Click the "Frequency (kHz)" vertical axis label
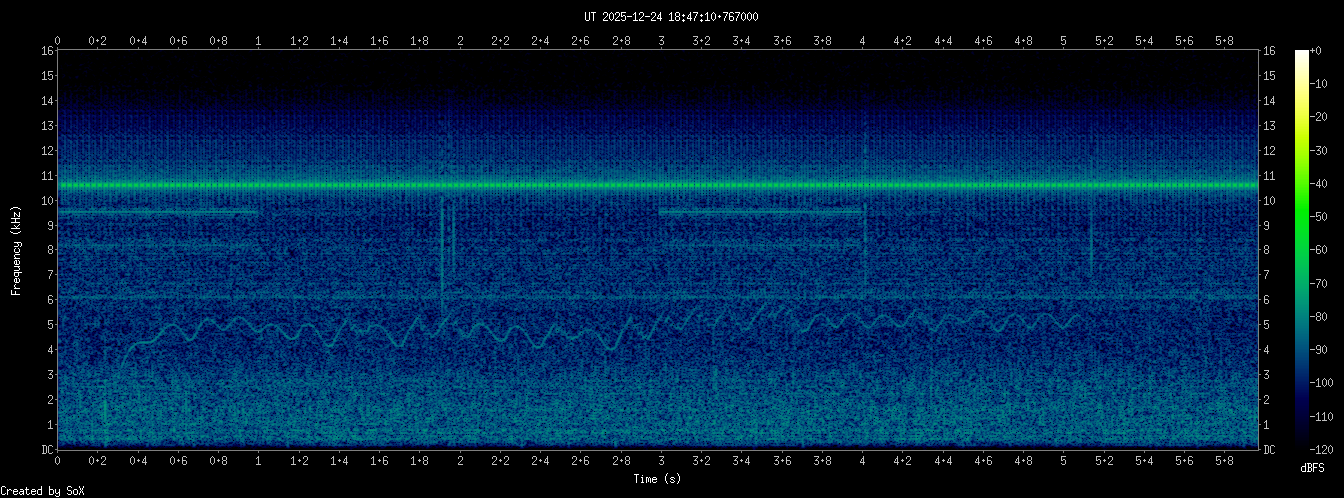 pos(16,249)
